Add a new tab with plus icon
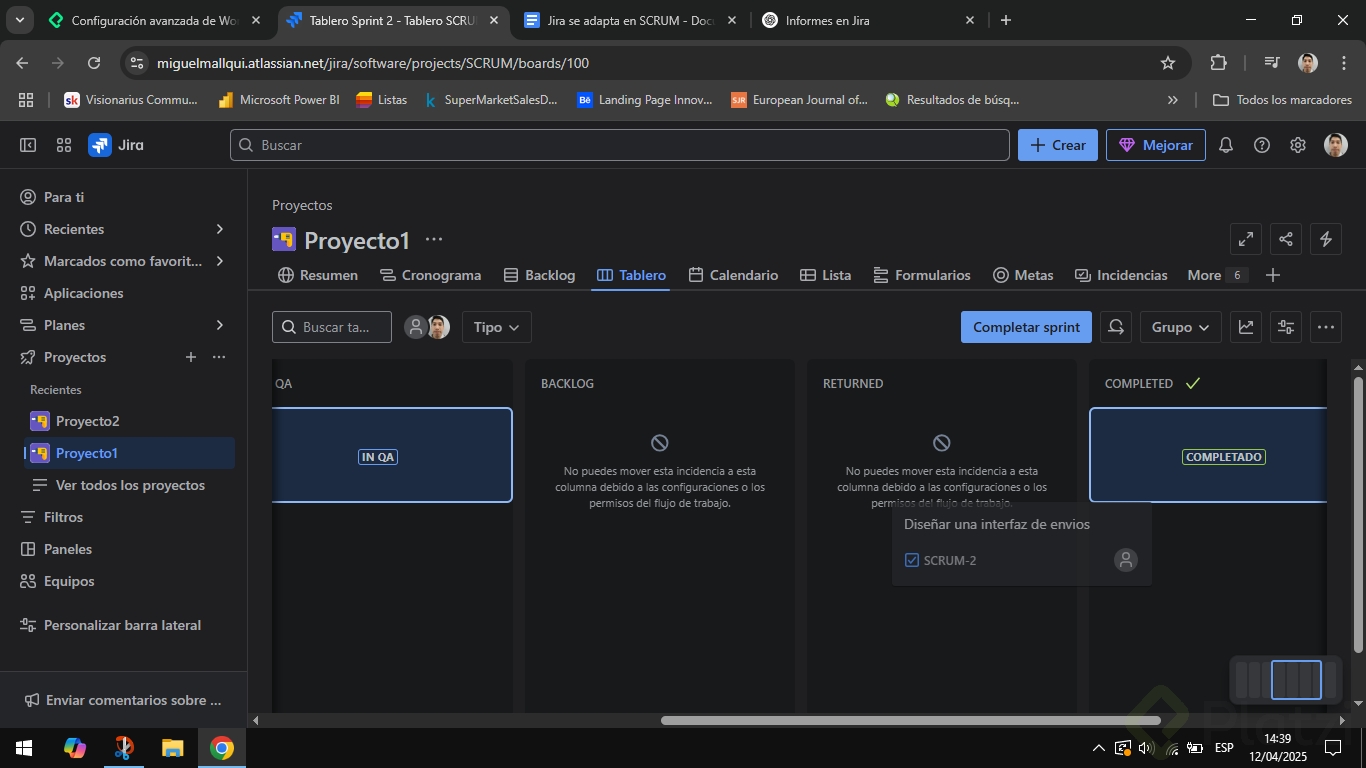 [x=1273, y=275]
